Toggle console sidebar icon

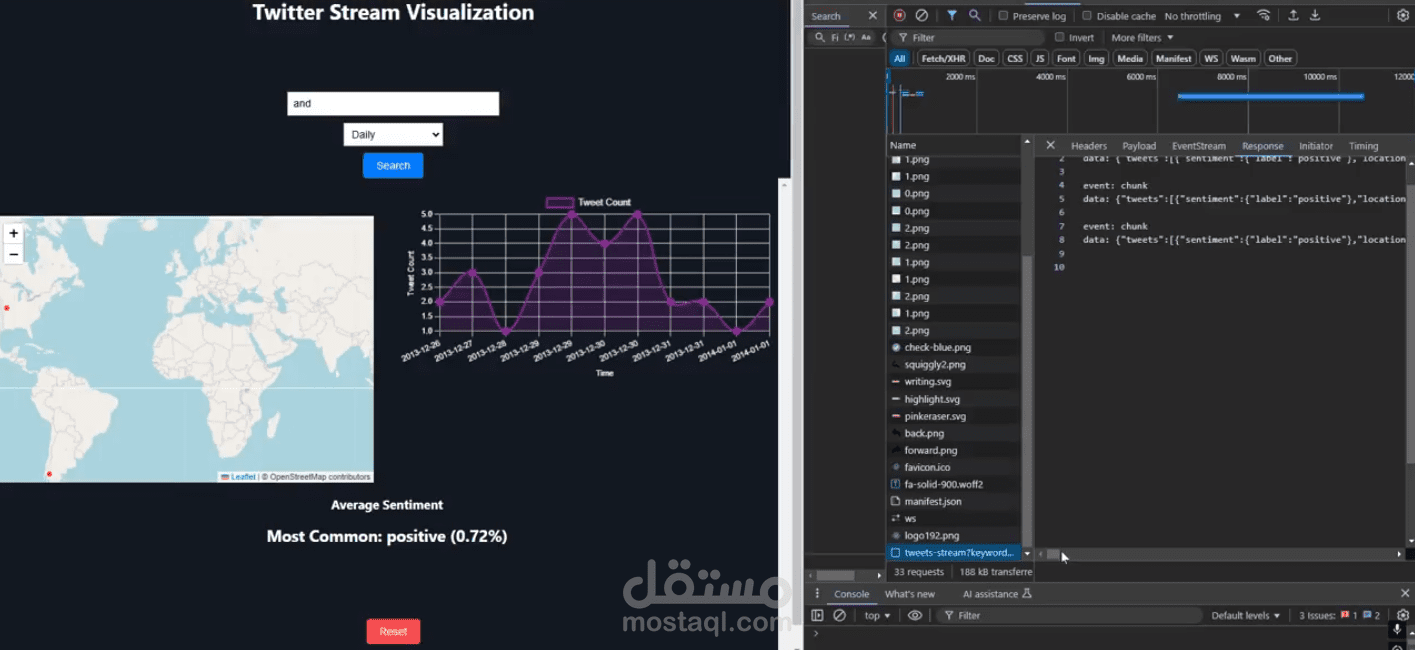pos(817,616)
